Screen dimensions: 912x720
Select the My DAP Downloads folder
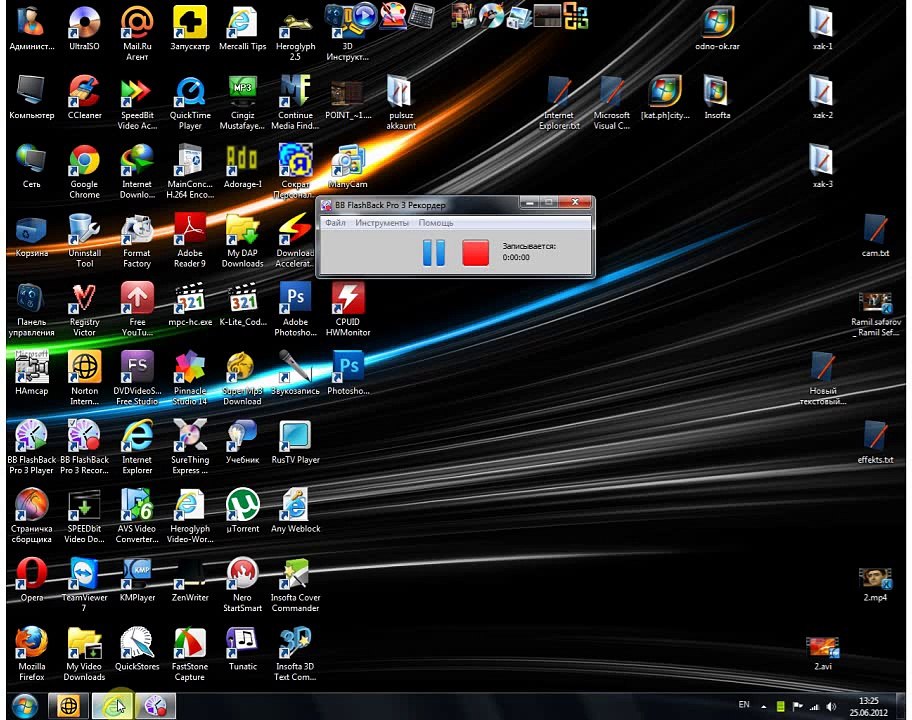(x=243, y=241)
